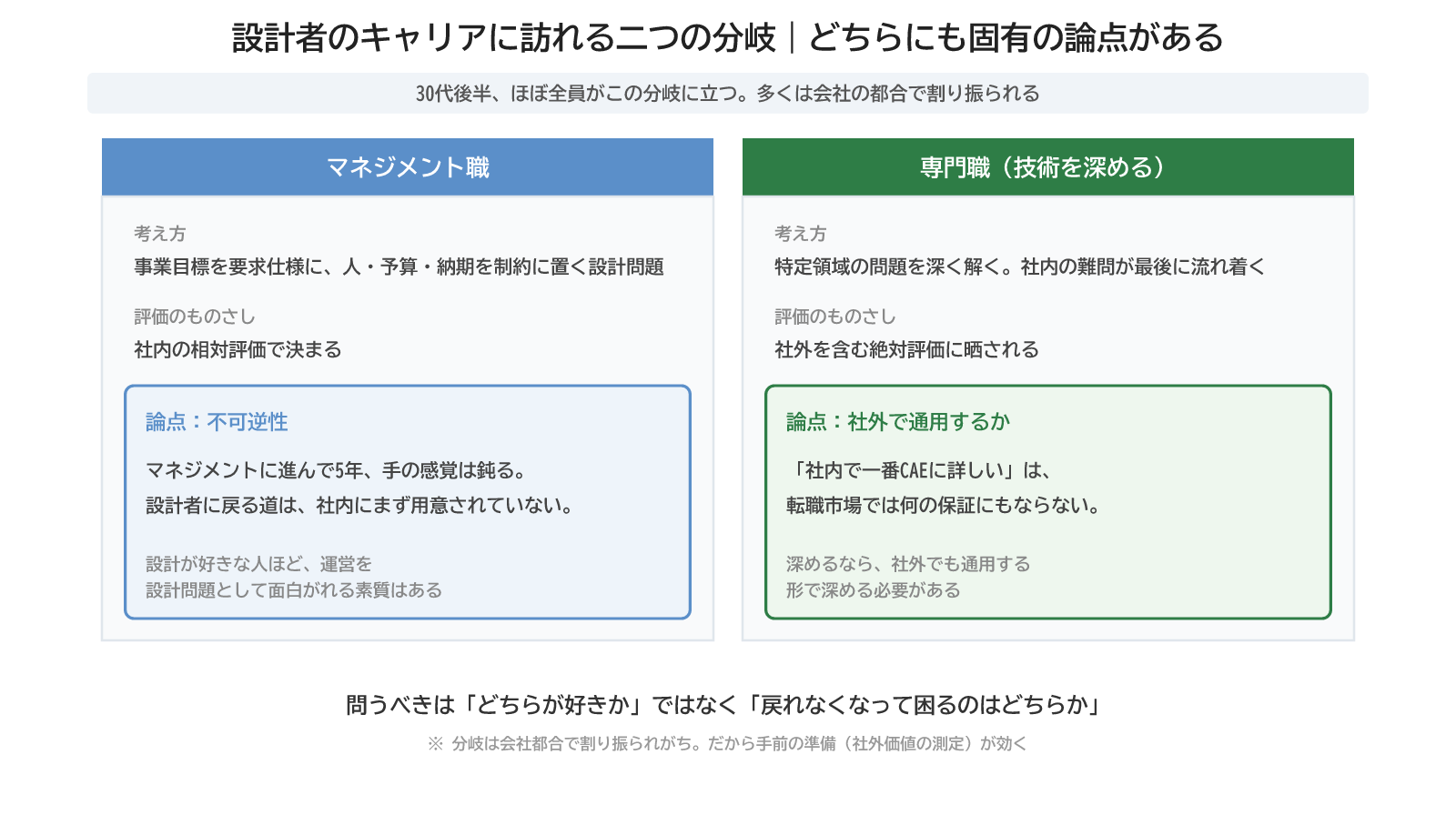Click the blue heading 論点：不可逆性
The image size is (1456, 815).
pos(217,422)
